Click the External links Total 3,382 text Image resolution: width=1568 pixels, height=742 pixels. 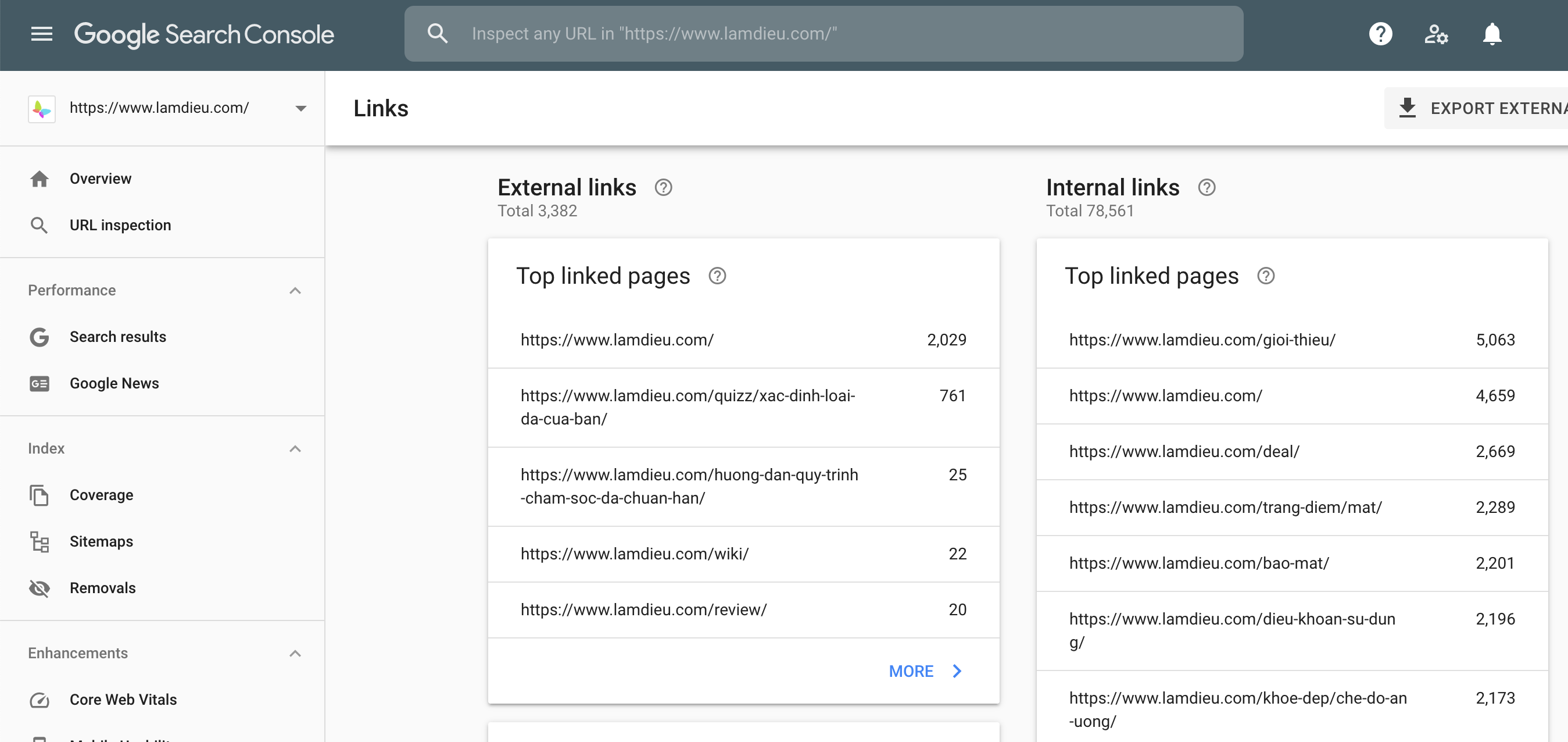(537, 211)
